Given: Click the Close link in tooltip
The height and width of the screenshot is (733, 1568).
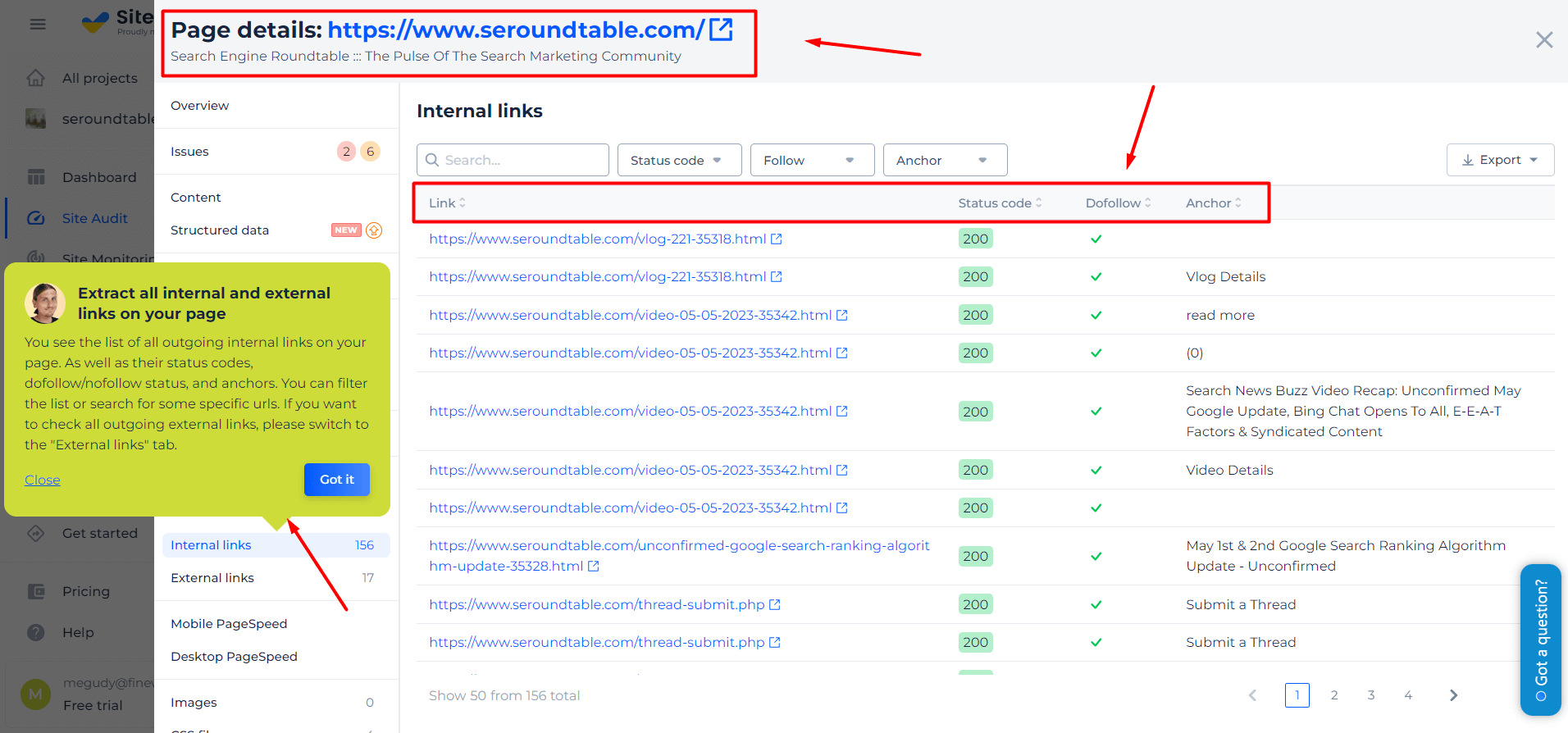Looking at the screenshot, I should pyautogui.click(x=42, y=480).
